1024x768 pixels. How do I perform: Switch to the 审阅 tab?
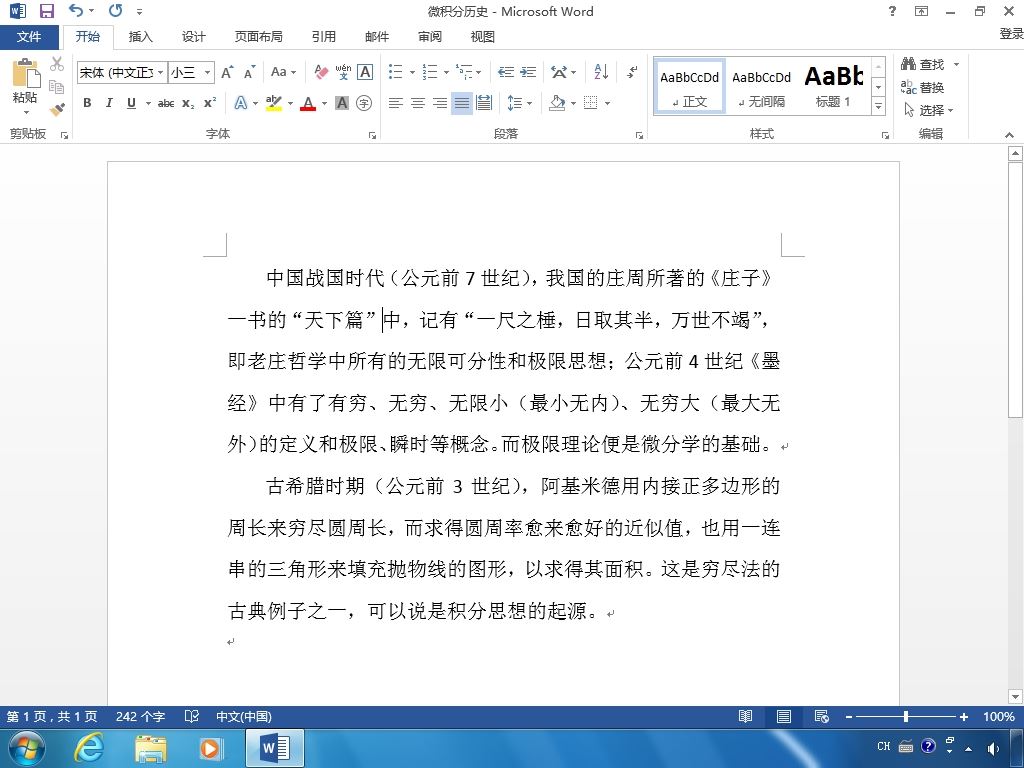pyautogui.click(x=430, y=37)
